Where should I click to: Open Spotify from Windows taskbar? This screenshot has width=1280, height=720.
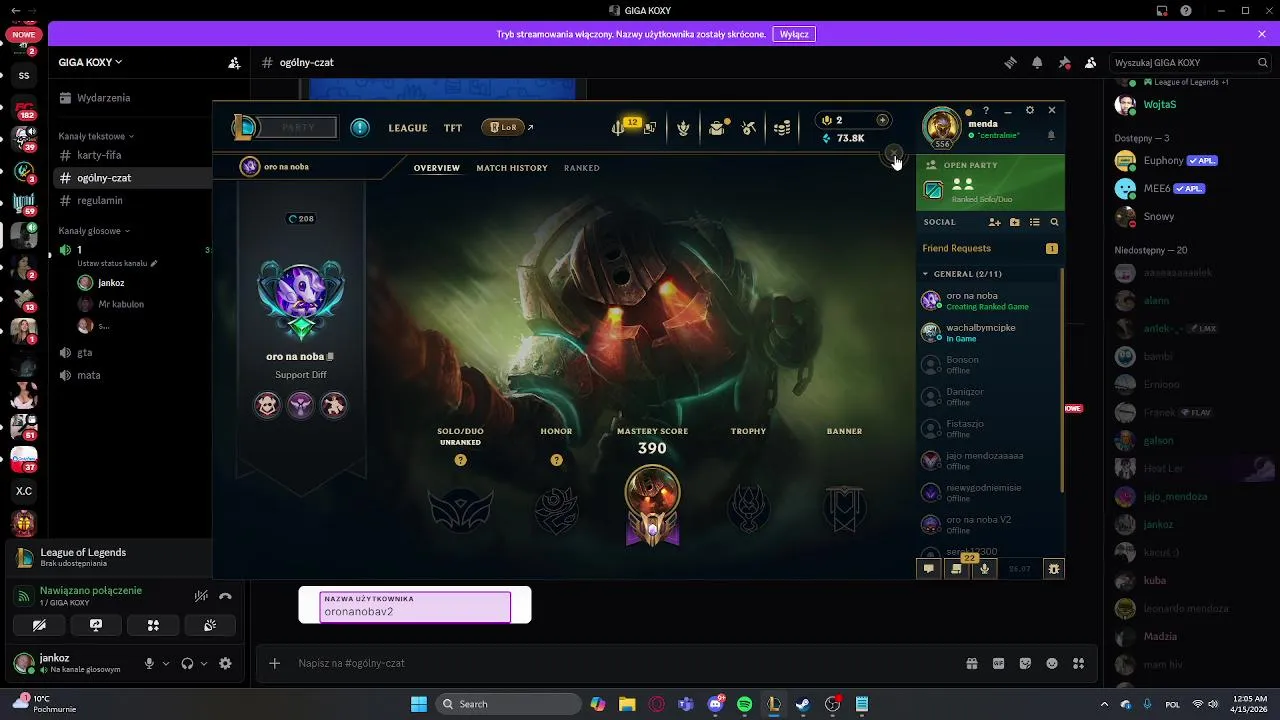click(744, 704)
